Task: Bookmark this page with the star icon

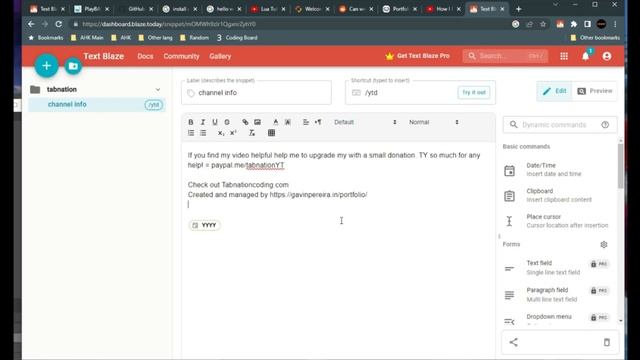Action: (x=543, y=24)
